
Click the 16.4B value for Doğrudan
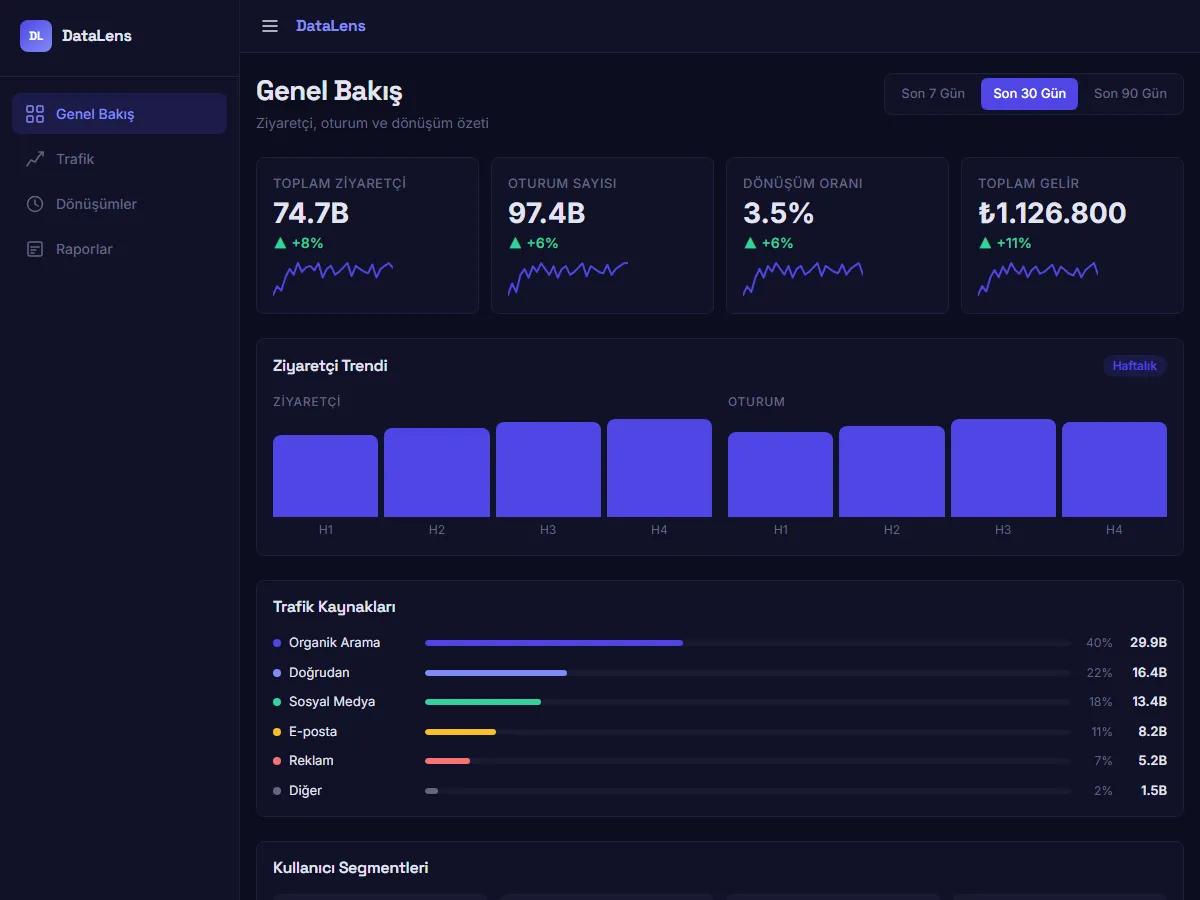point(1150,673)
